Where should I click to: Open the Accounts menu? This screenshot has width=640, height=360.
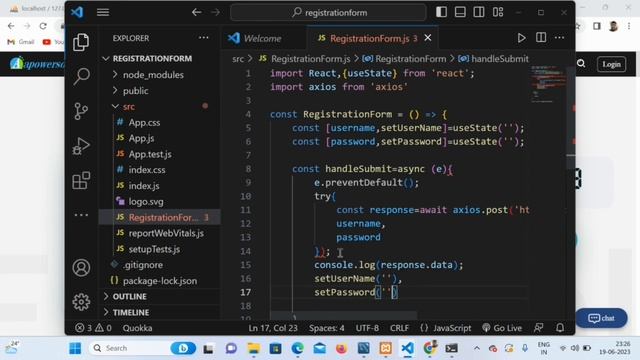pos(81,268)
